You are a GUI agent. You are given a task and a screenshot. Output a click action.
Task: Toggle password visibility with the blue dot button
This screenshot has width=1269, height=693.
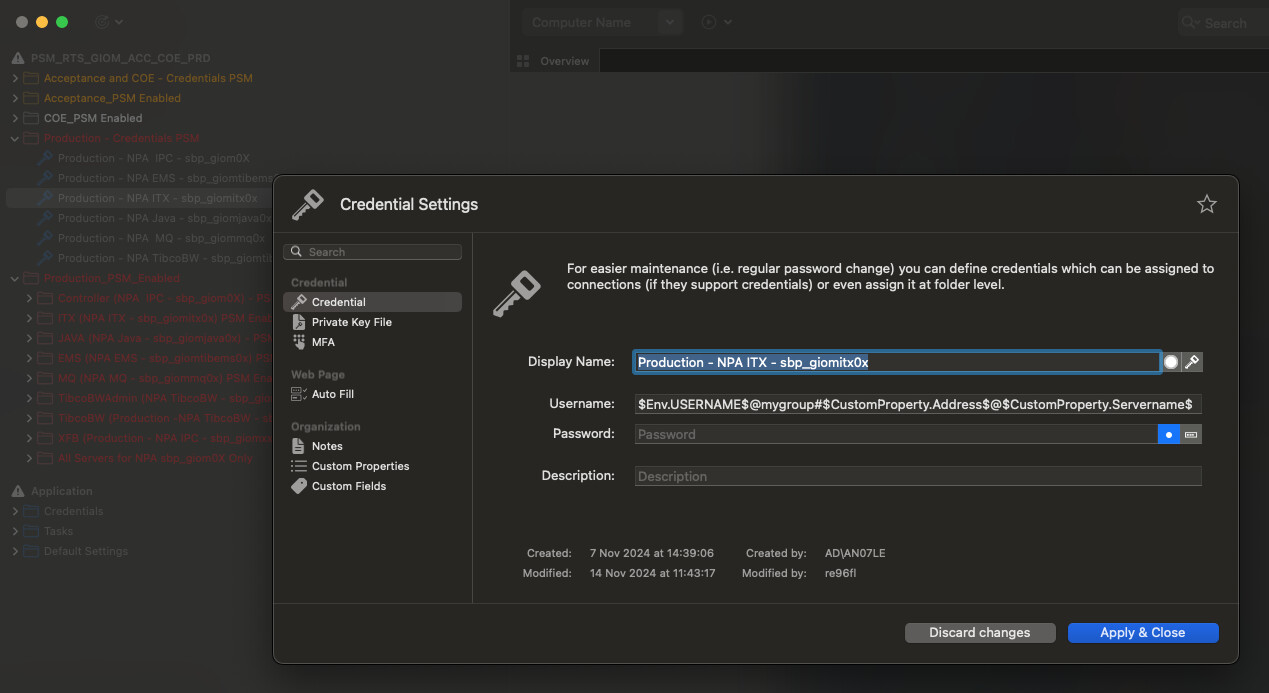pyautogui.click(x=1168, y=434)
